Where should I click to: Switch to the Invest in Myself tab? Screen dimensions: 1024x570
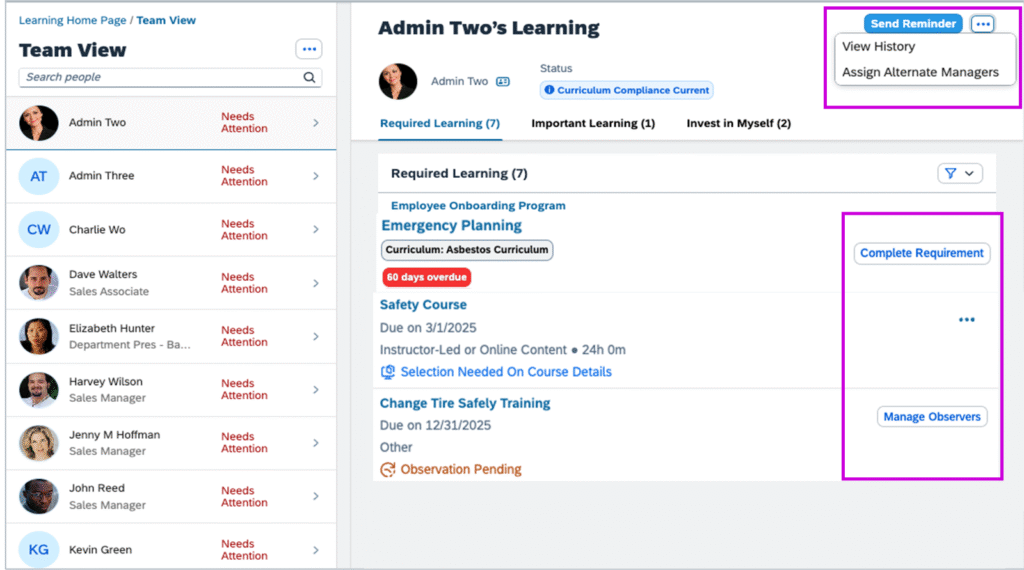[738, 124]
